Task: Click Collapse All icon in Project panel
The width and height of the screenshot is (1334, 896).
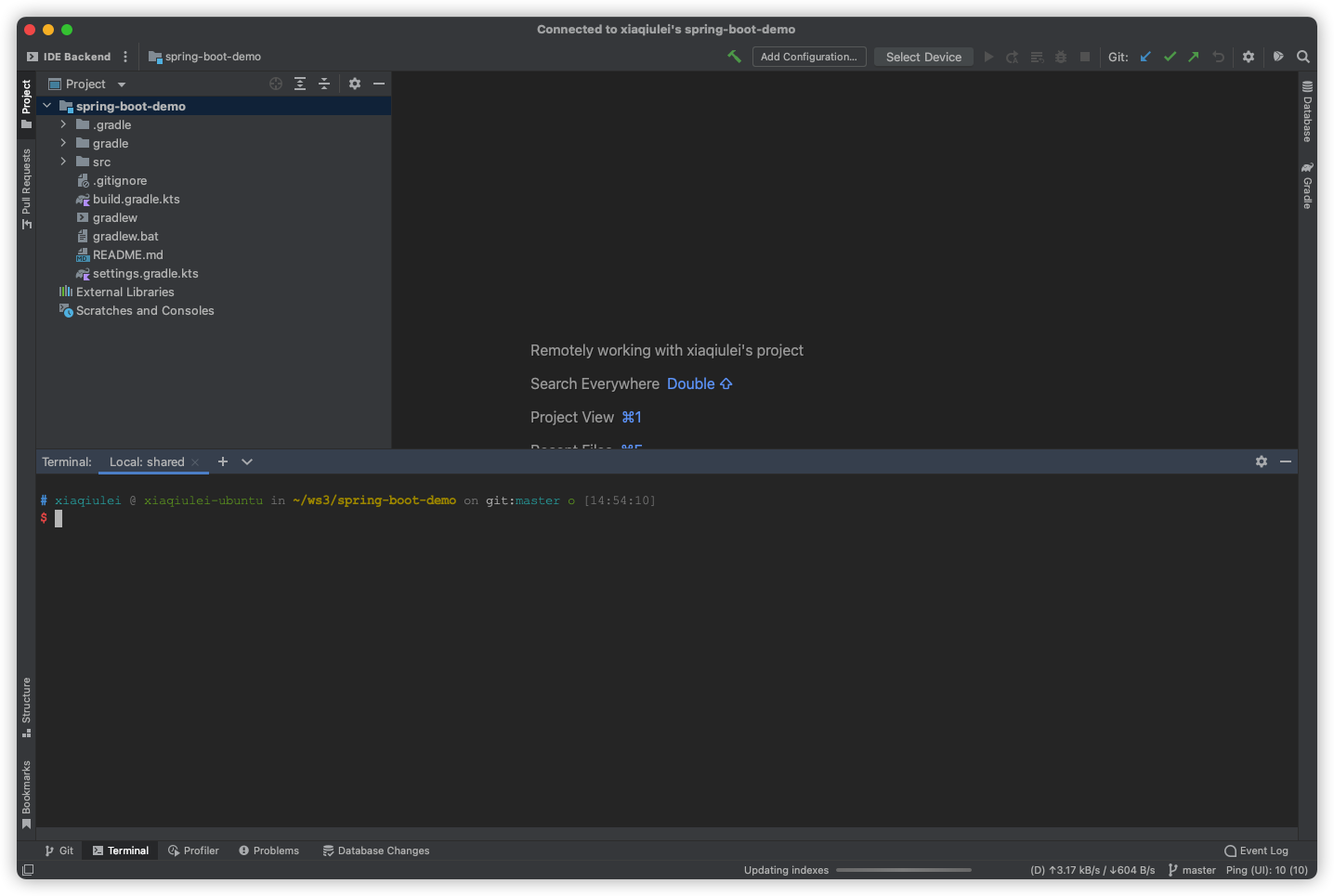Action: point(324,84)
